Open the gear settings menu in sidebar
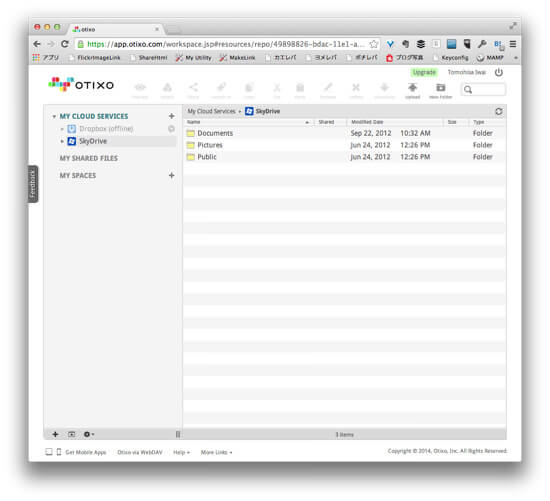 pyautogui.click(x=88, y=434)
